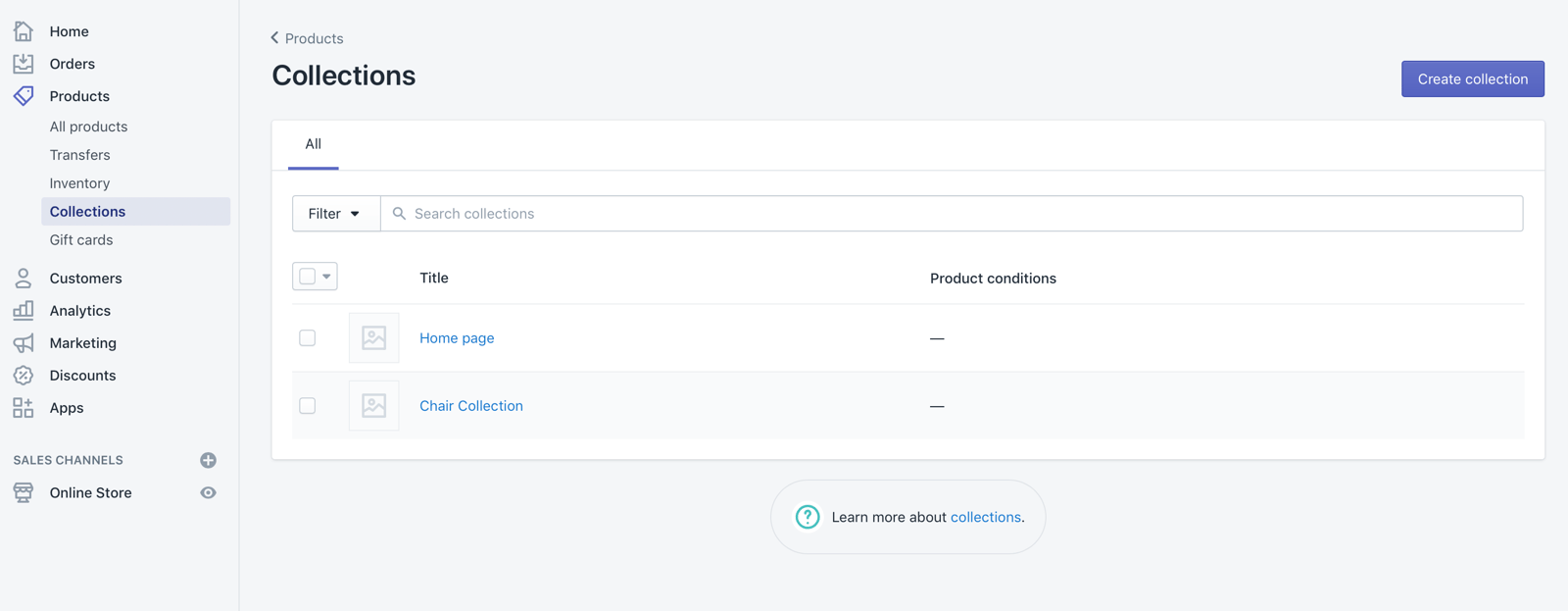Tick the select-all collections checkbox
Screen dimensions: 1568x611
pyautogui.click(x=308, y=277)
